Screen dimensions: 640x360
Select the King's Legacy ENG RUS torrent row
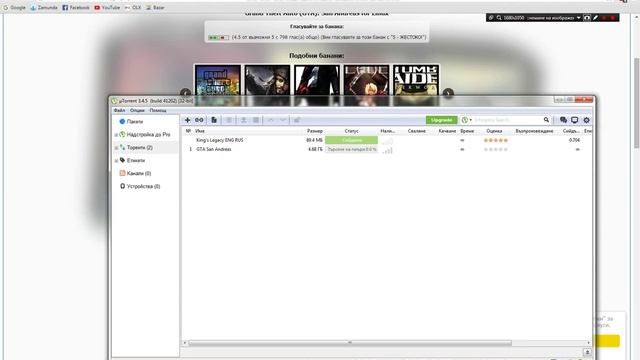pyautogui.click(x=386, y=140)
